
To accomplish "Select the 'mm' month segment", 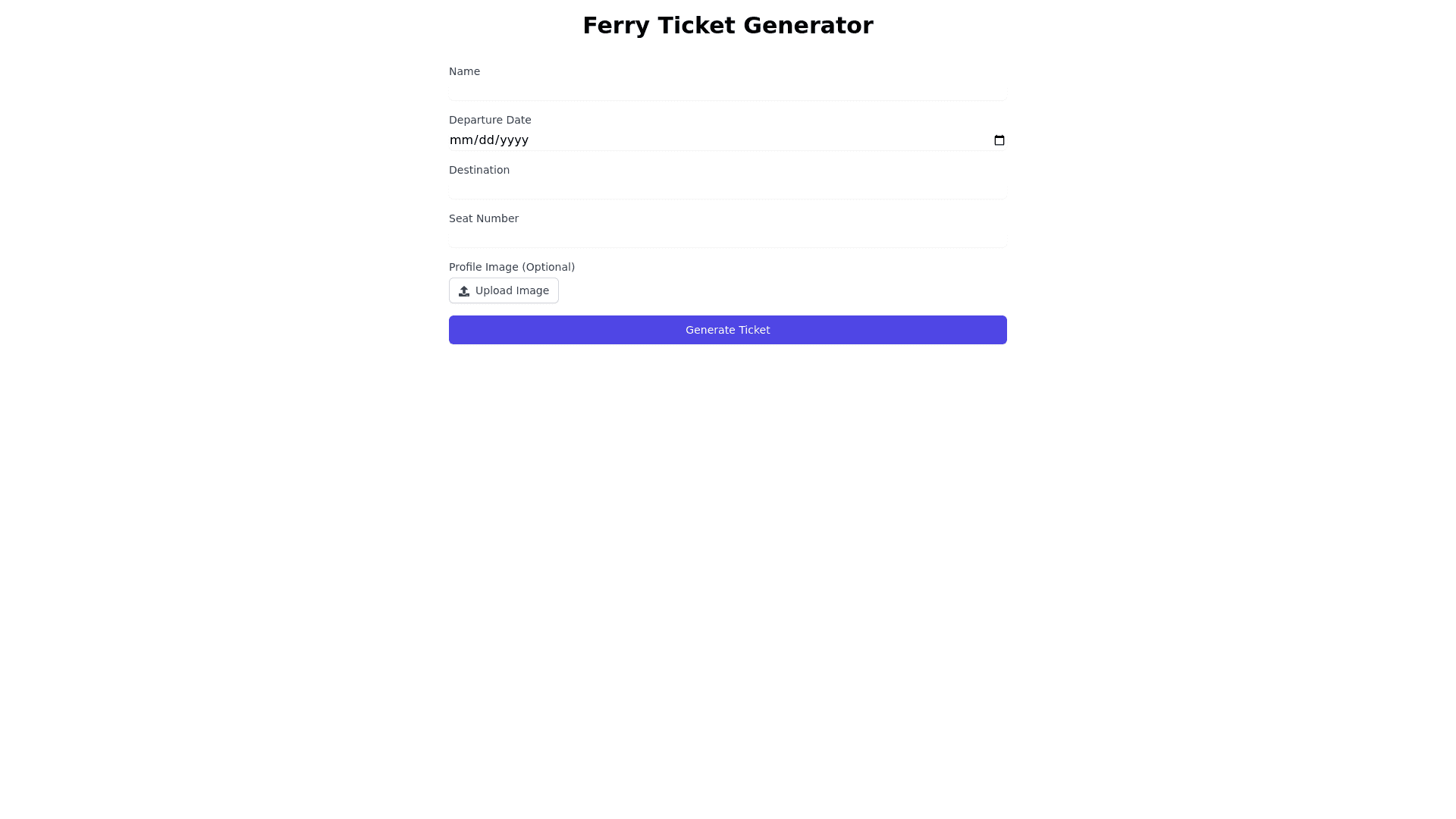I will (460, 140).
